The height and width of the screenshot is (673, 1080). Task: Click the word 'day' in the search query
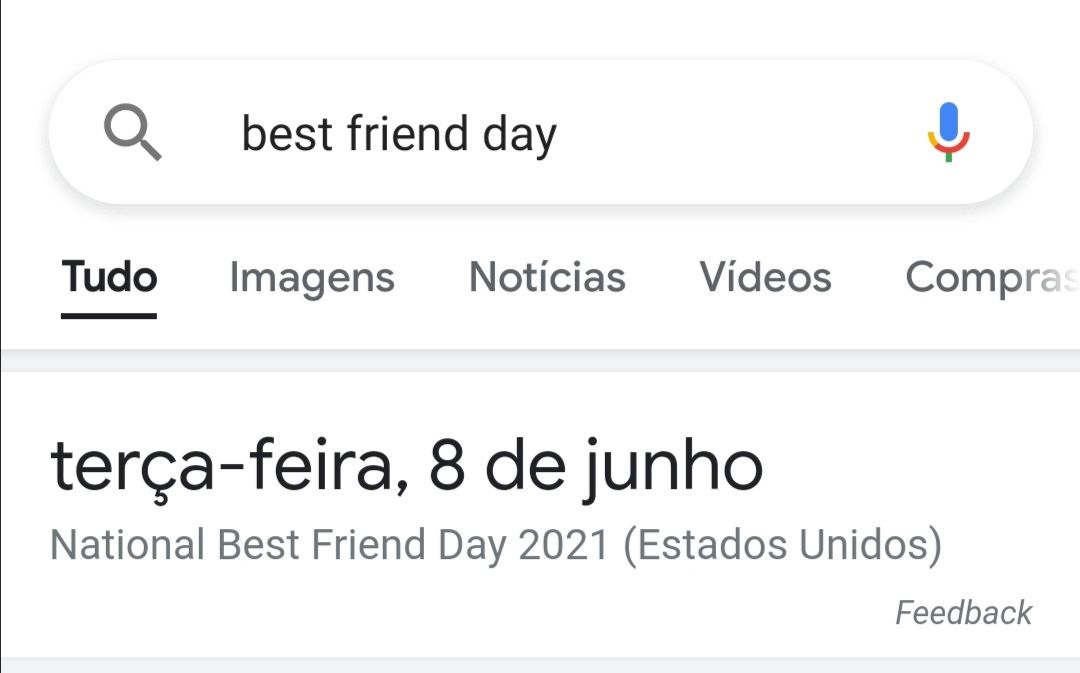[x=519, y=136]
